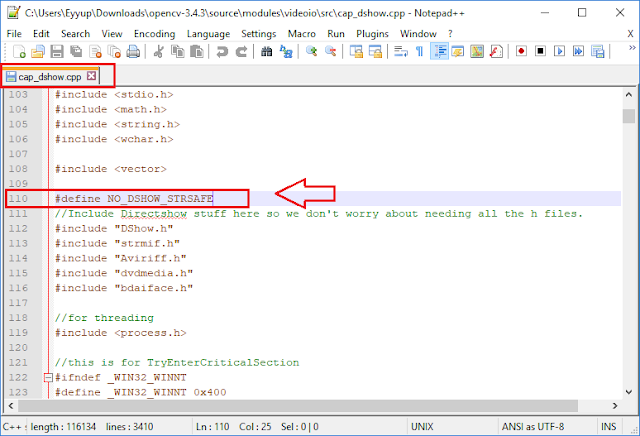The width and height of the screenshot is (640, 436).
Task: Close current document via toolbar icon
Action: pos(95,51)
